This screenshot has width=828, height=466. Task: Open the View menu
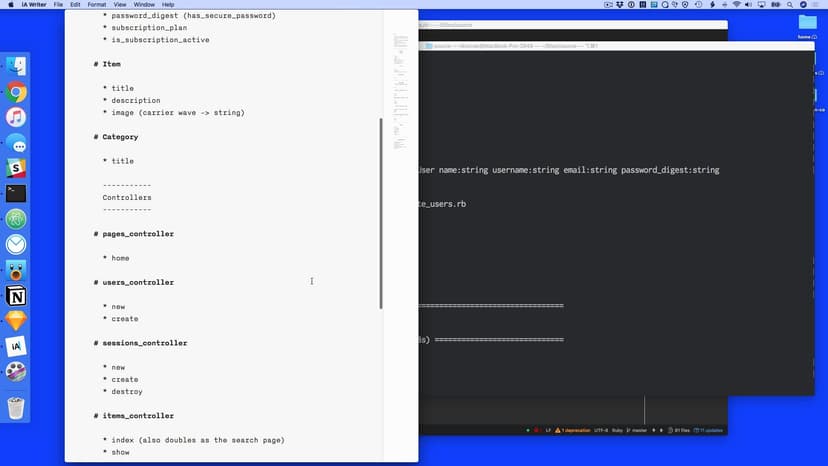pos(120,5)
